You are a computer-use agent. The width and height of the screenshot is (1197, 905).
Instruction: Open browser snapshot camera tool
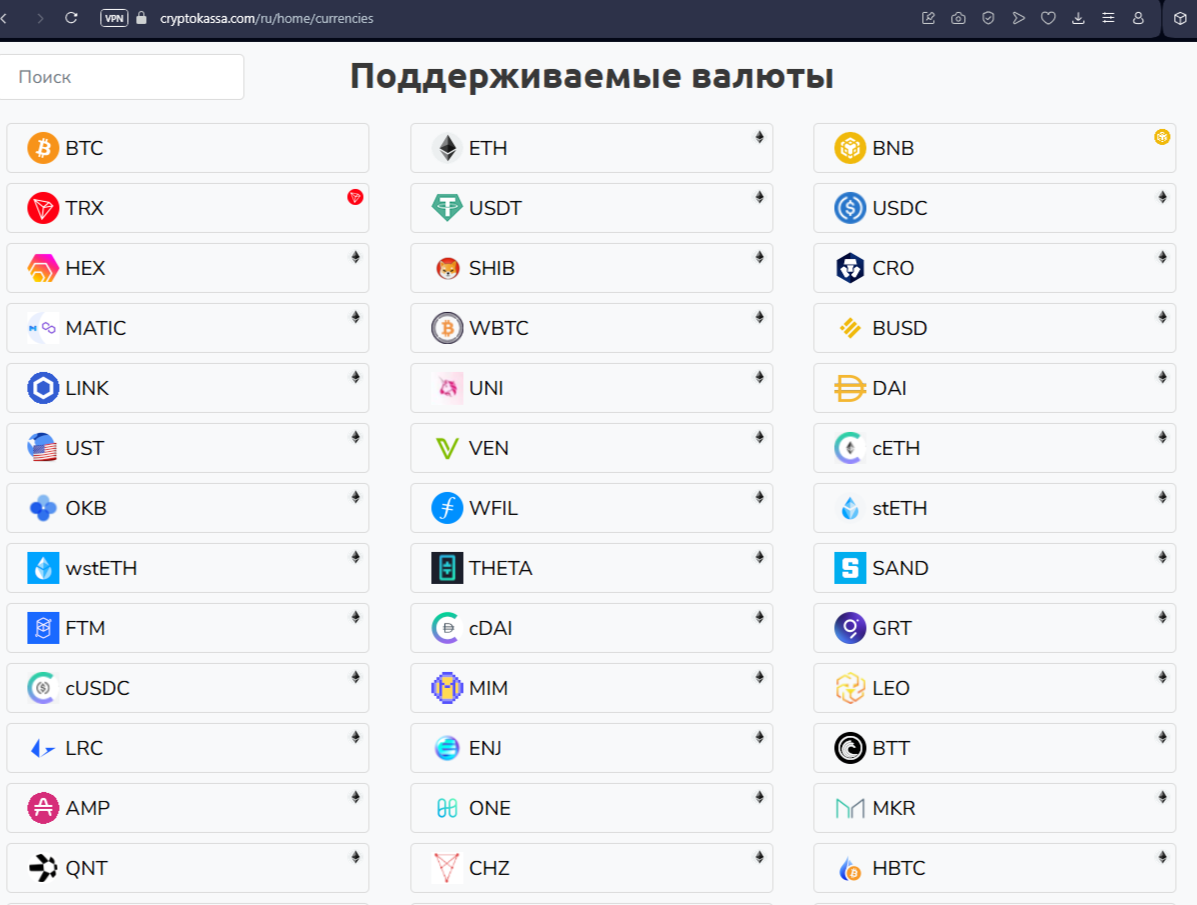(958, 18)
